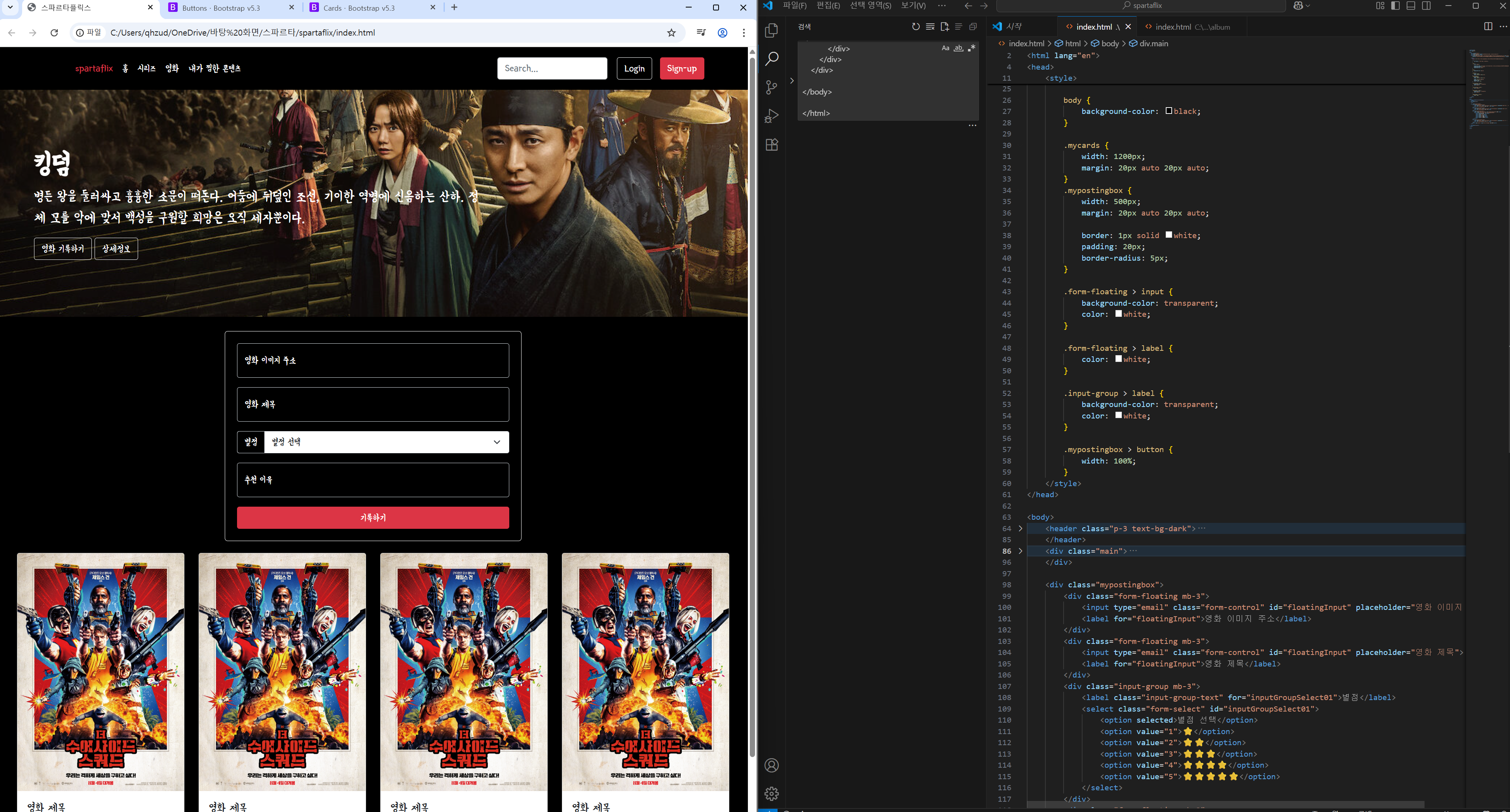Click the Login button on spartaflix

pyautogui.click(x=634, y=68)
